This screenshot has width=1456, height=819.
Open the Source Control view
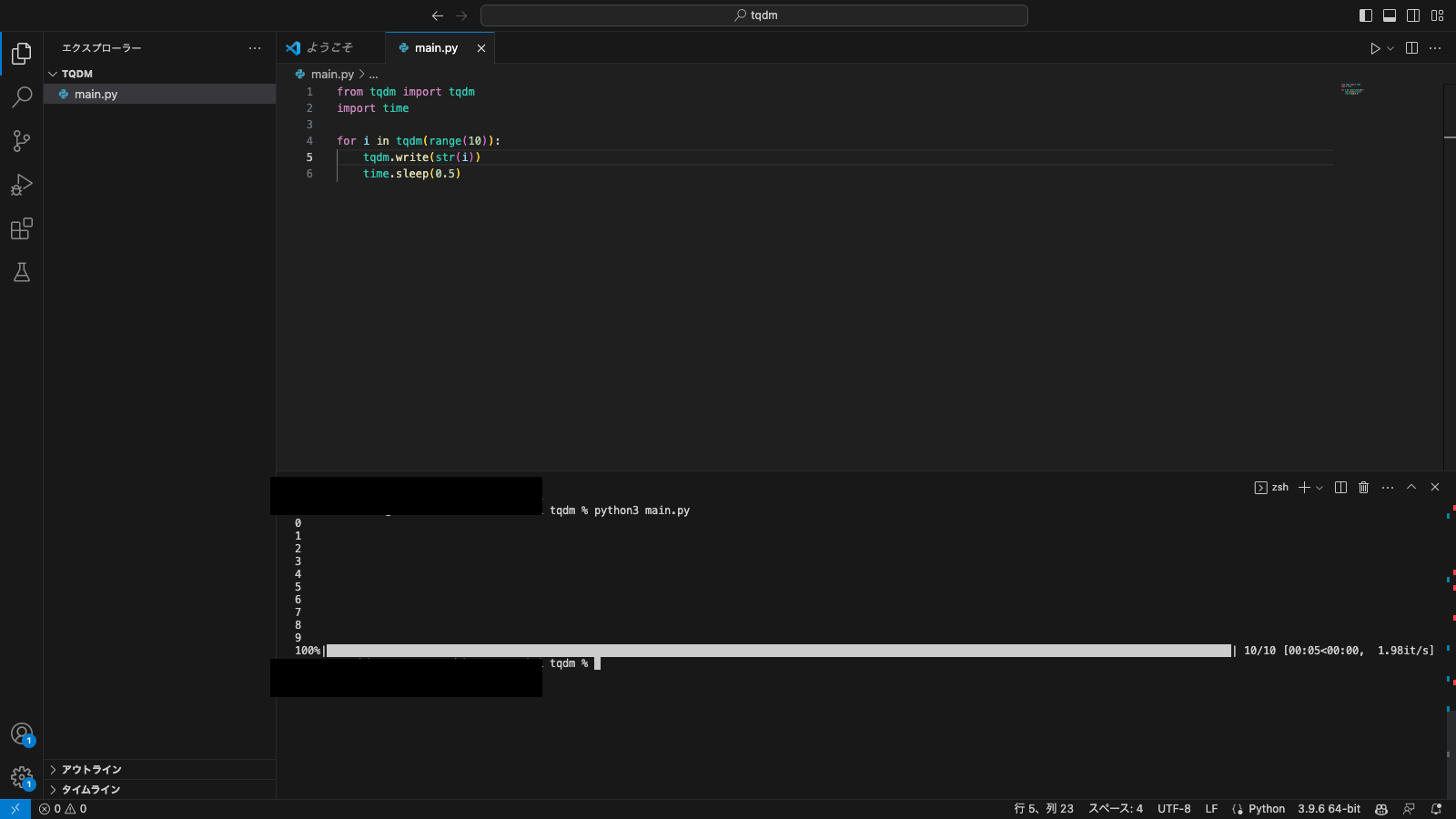pos(22,141)
